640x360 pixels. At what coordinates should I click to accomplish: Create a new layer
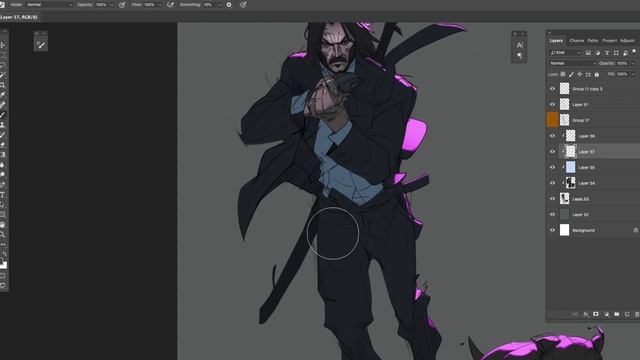coord(627,314)
